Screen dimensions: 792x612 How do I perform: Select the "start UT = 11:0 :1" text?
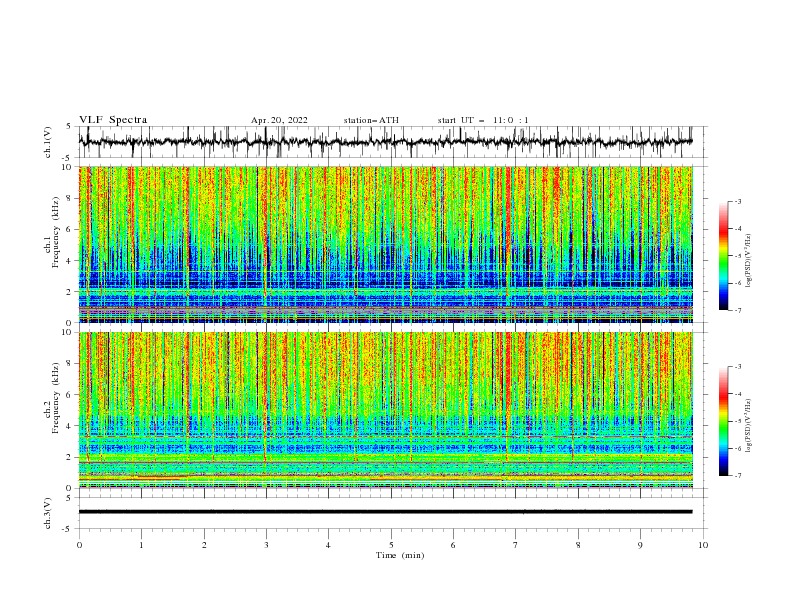tap(483, 120)
